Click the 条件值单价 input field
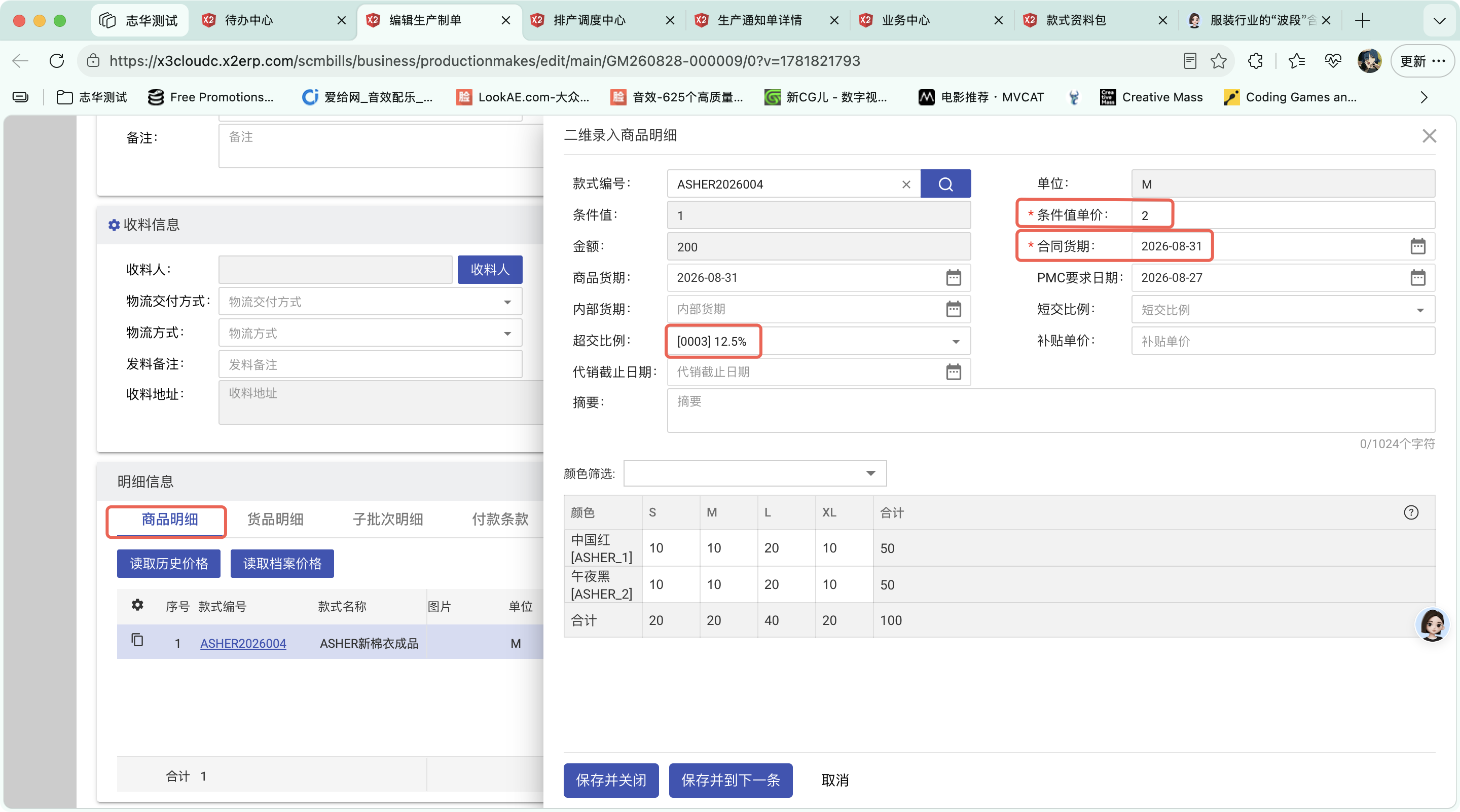The image size is (1460, 812). point(1283,215)
